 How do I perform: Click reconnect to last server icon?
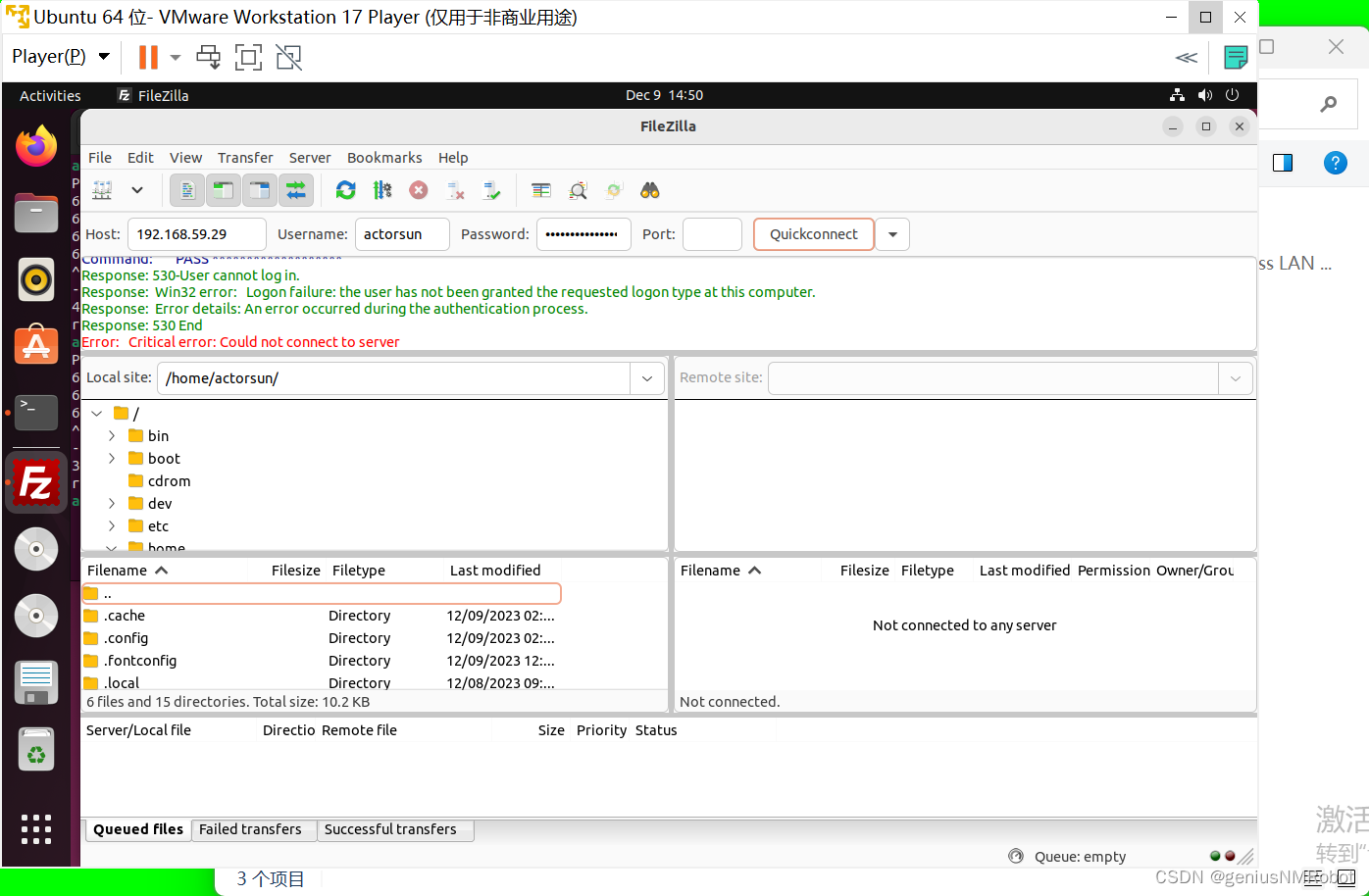click(x=491, y=190)
